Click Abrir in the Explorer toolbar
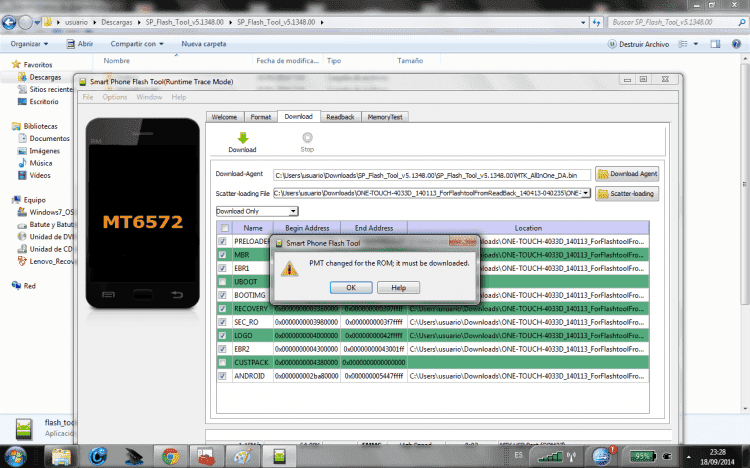 (80, 44)
